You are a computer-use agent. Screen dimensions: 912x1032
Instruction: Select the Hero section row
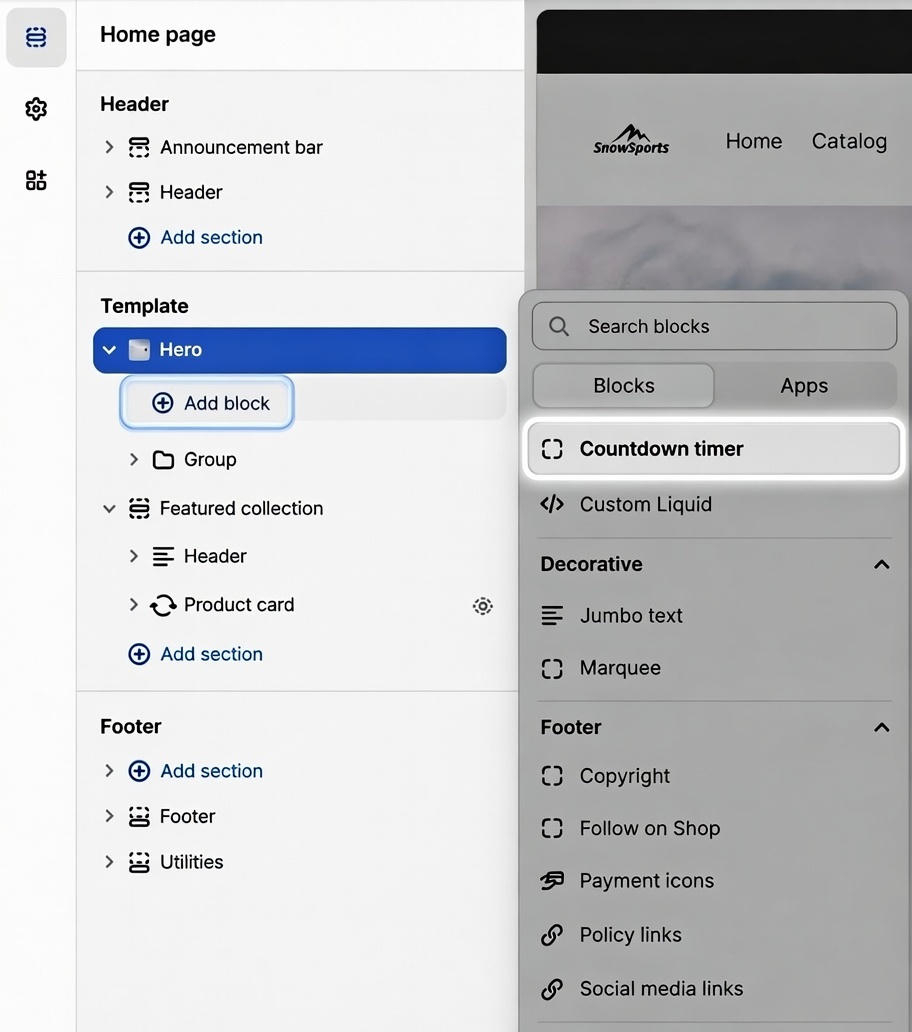pos(300,350)
